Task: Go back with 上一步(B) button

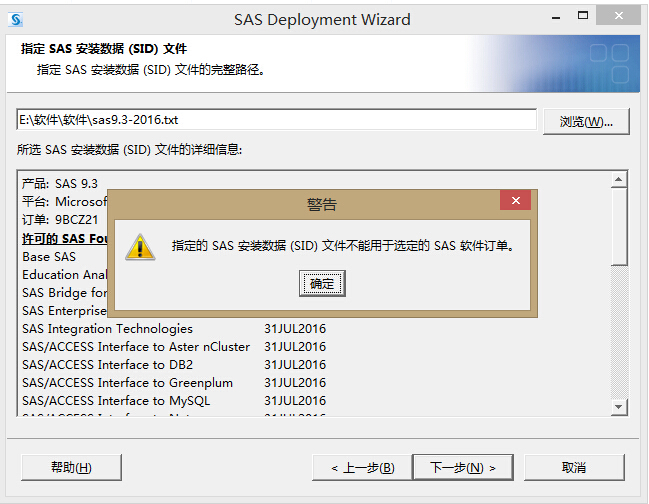Action: point(362,468)
